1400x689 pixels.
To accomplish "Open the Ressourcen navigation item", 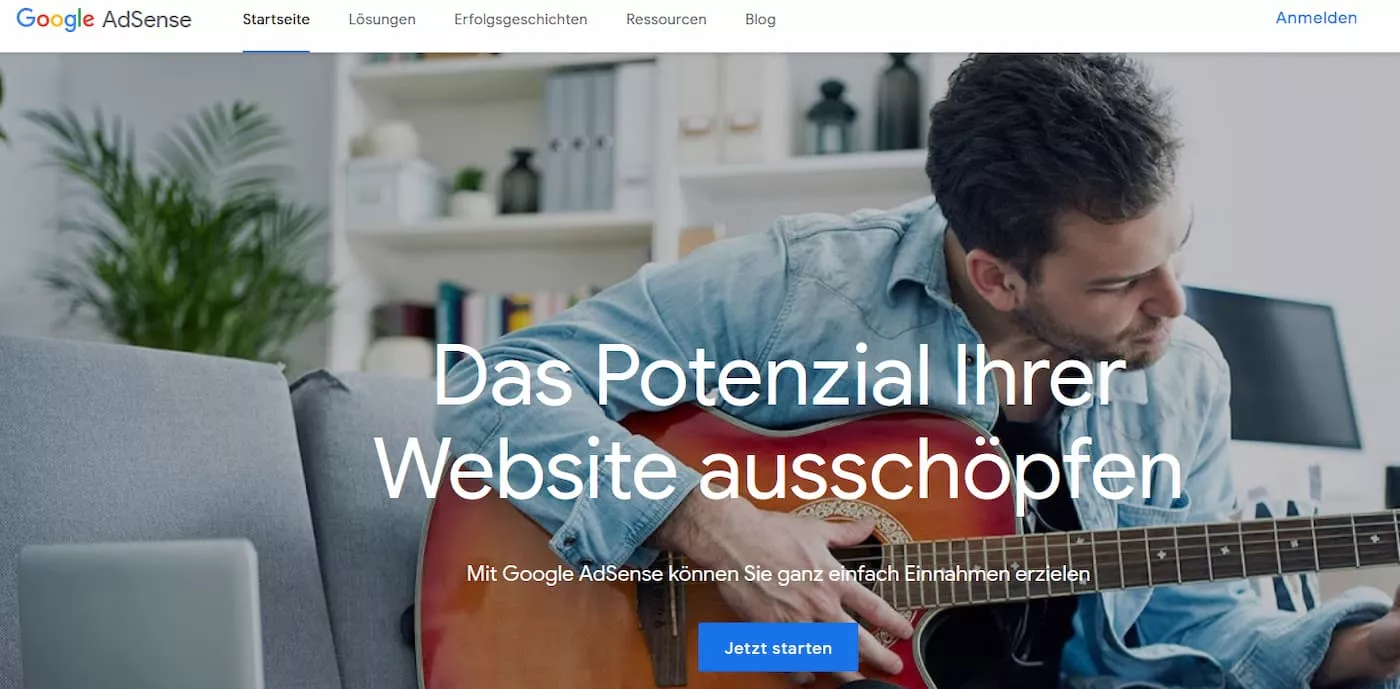I will point(666,20).
